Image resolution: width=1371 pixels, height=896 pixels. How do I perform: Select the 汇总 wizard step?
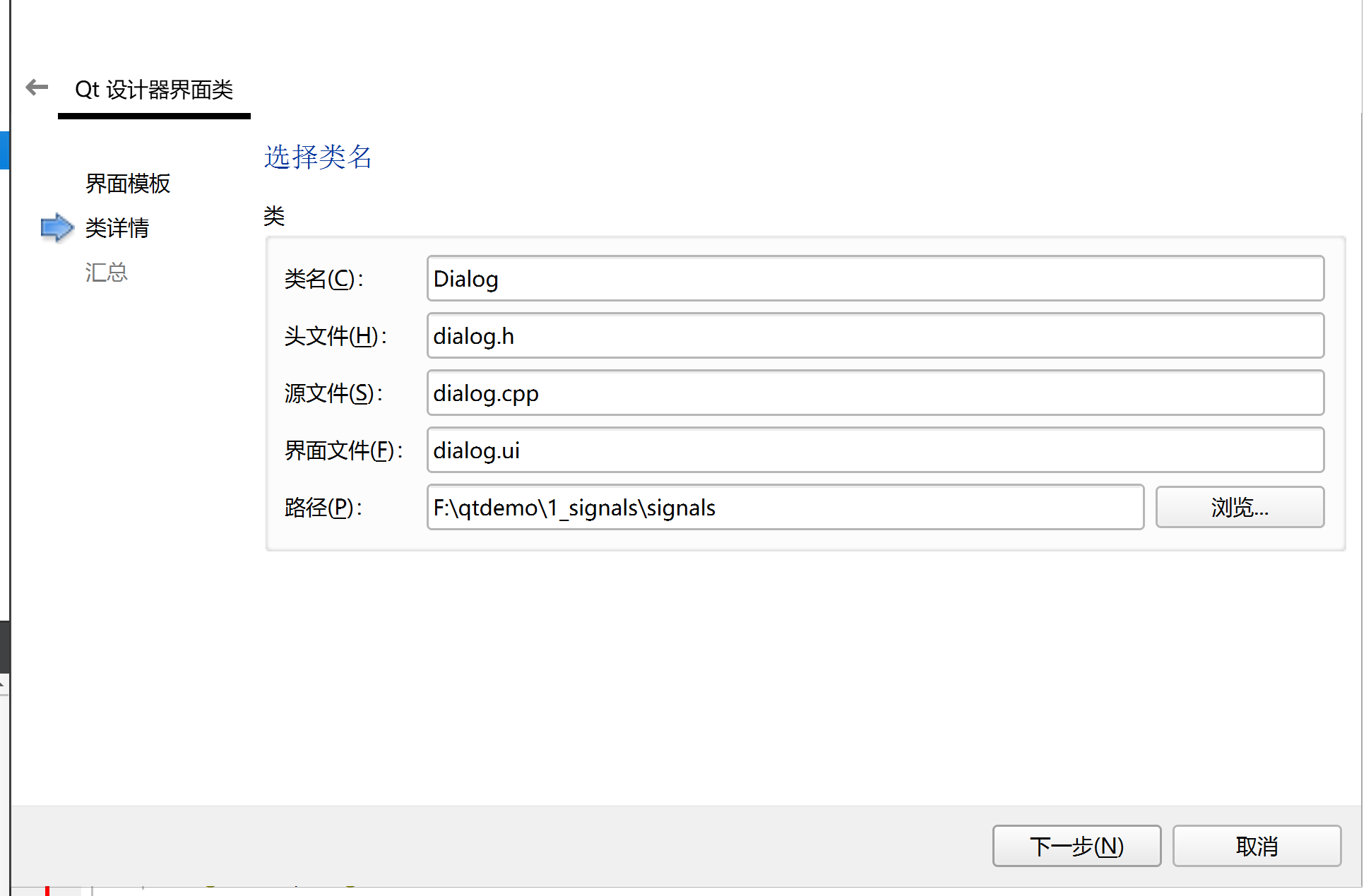click(106, 273)
